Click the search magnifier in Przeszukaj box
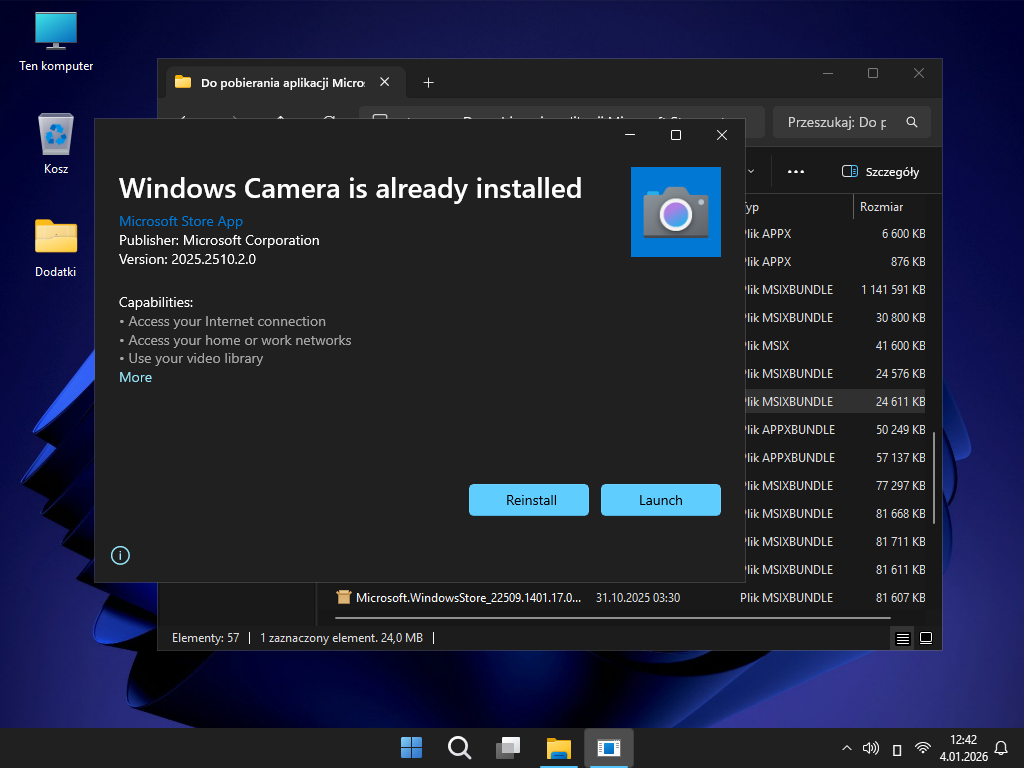 pyautogui.click(x=912, y=122)
